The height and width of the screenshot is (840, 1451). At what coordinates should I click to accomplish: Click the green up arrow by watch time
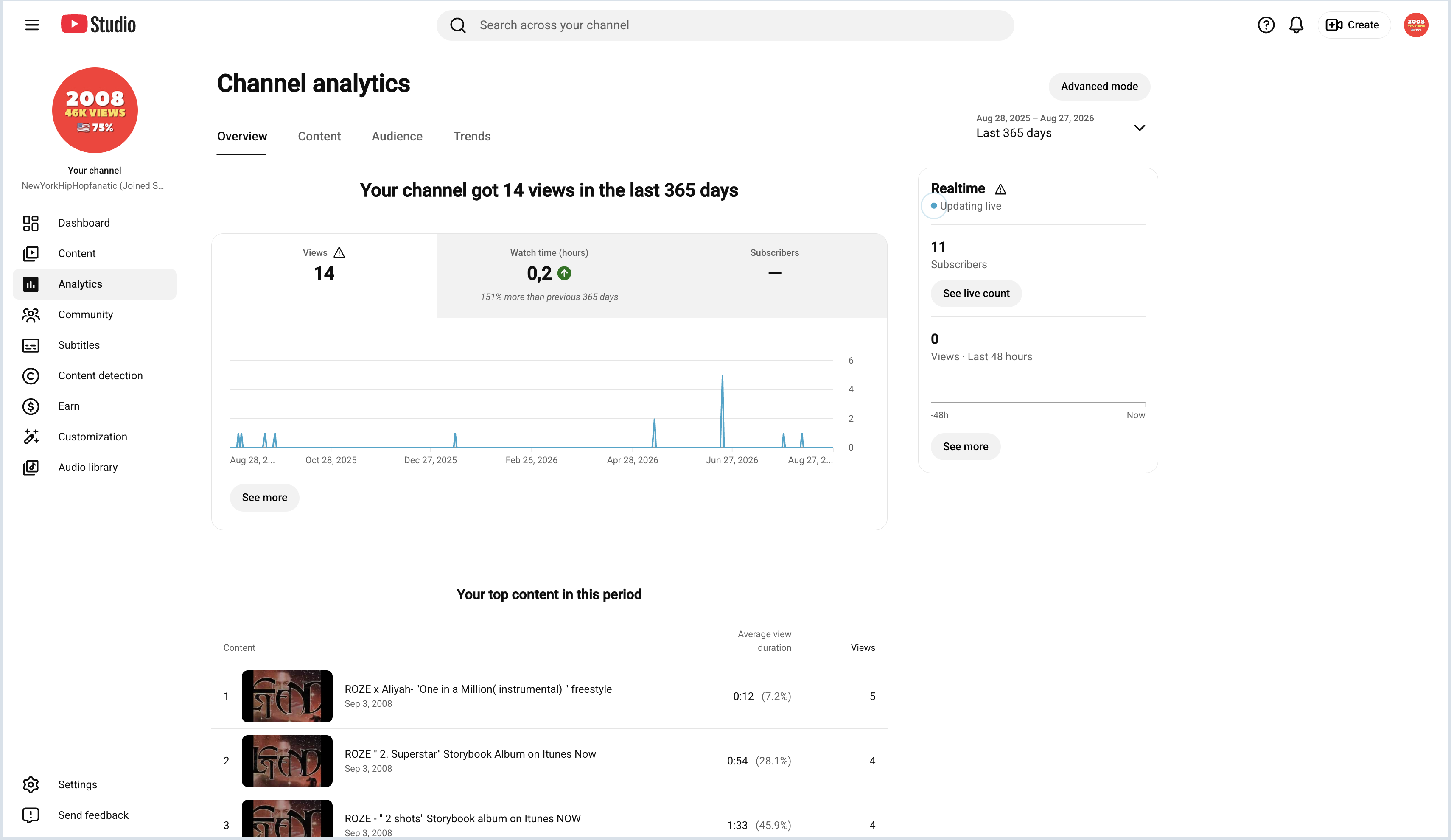click(564, 273)
